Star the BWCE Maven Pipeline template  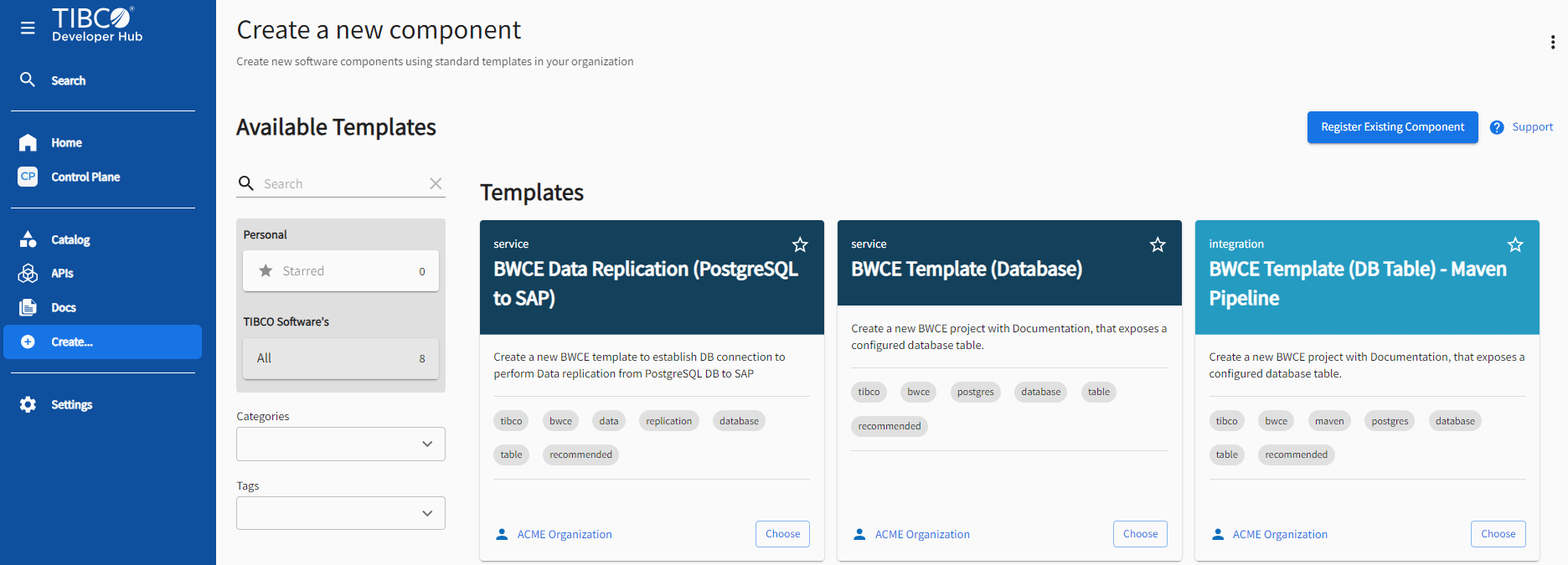tap(1515, 244)
